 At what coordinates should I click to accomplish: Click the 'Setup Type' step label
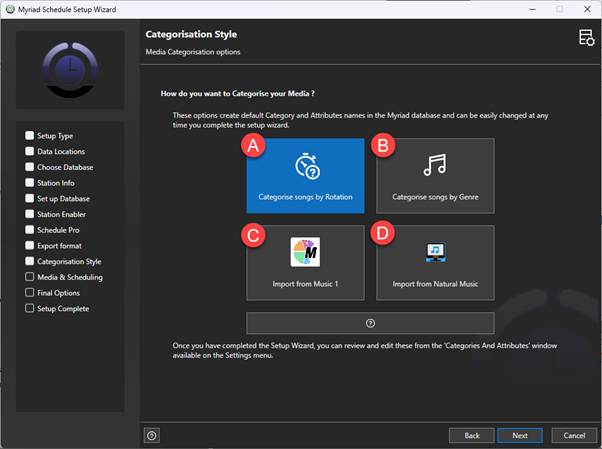point(55,136)
